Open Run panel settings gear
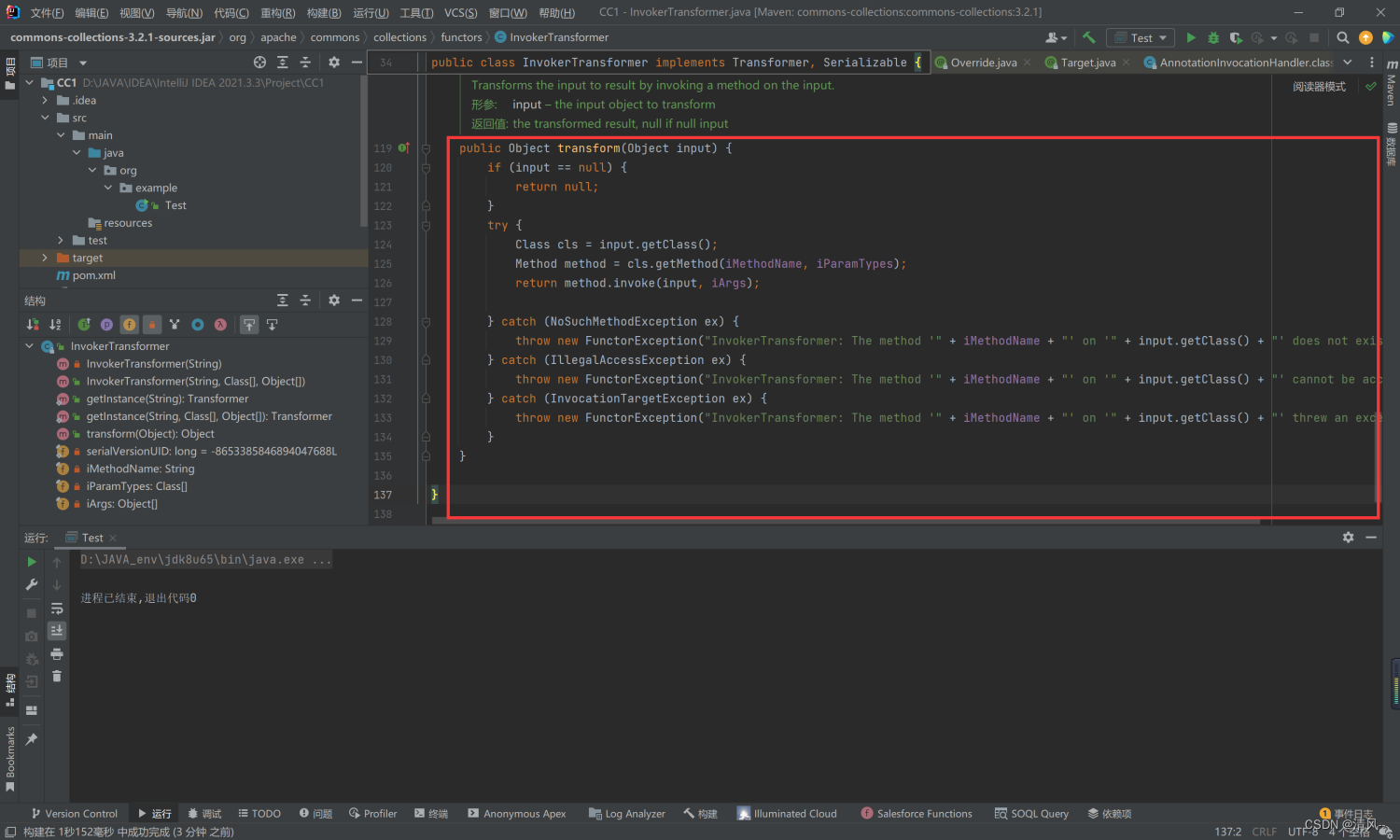This screenshot has height=840, width=1400. tap(1348, 538)
